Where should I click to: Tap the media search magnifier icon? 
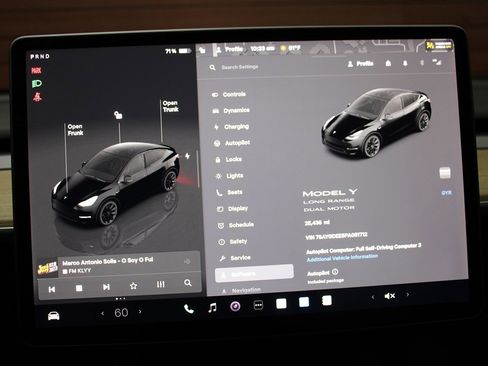pyautogui.click(x=188, y=283)
